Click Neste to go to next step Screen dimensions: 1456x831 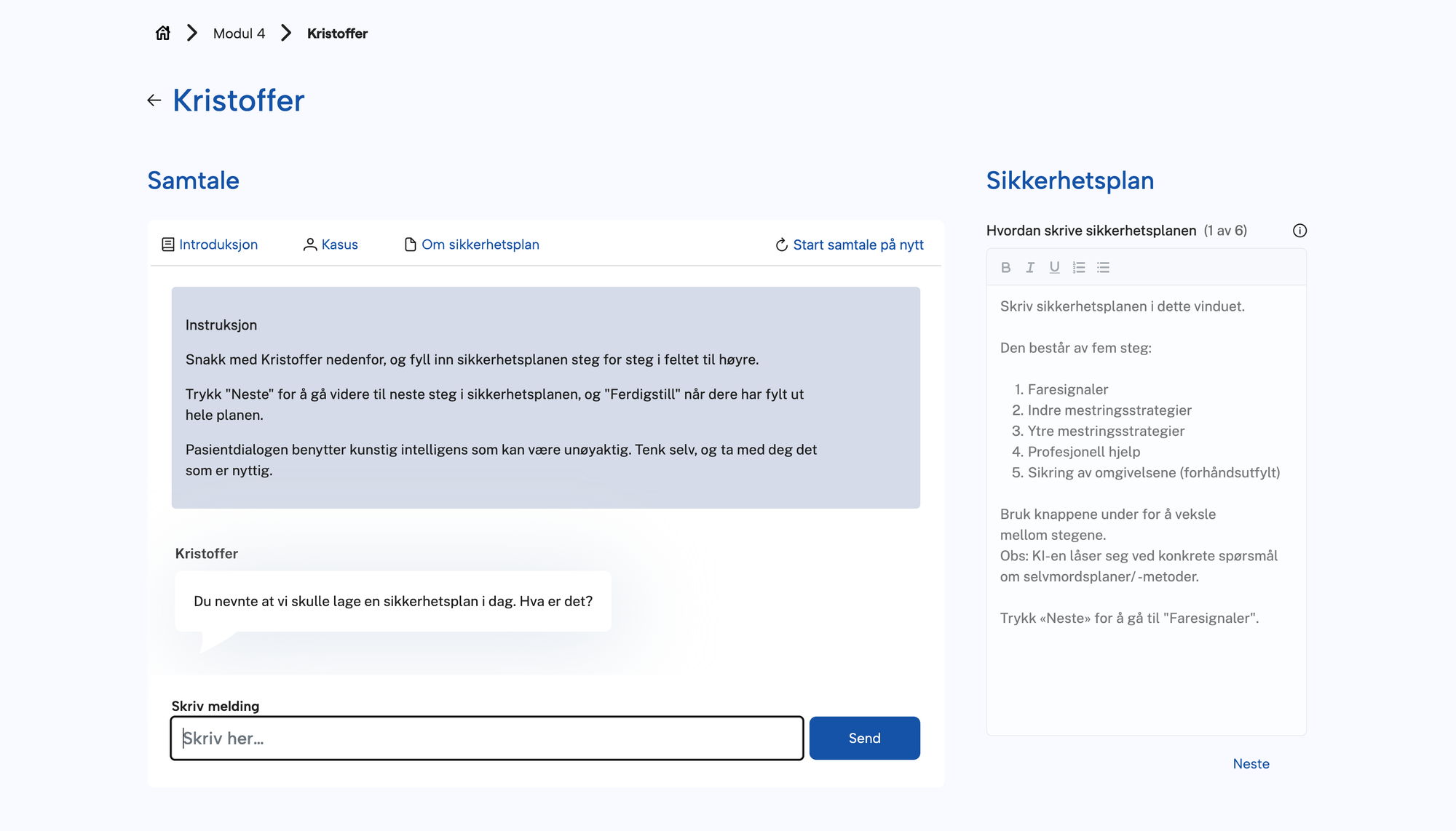point(1251,764)
